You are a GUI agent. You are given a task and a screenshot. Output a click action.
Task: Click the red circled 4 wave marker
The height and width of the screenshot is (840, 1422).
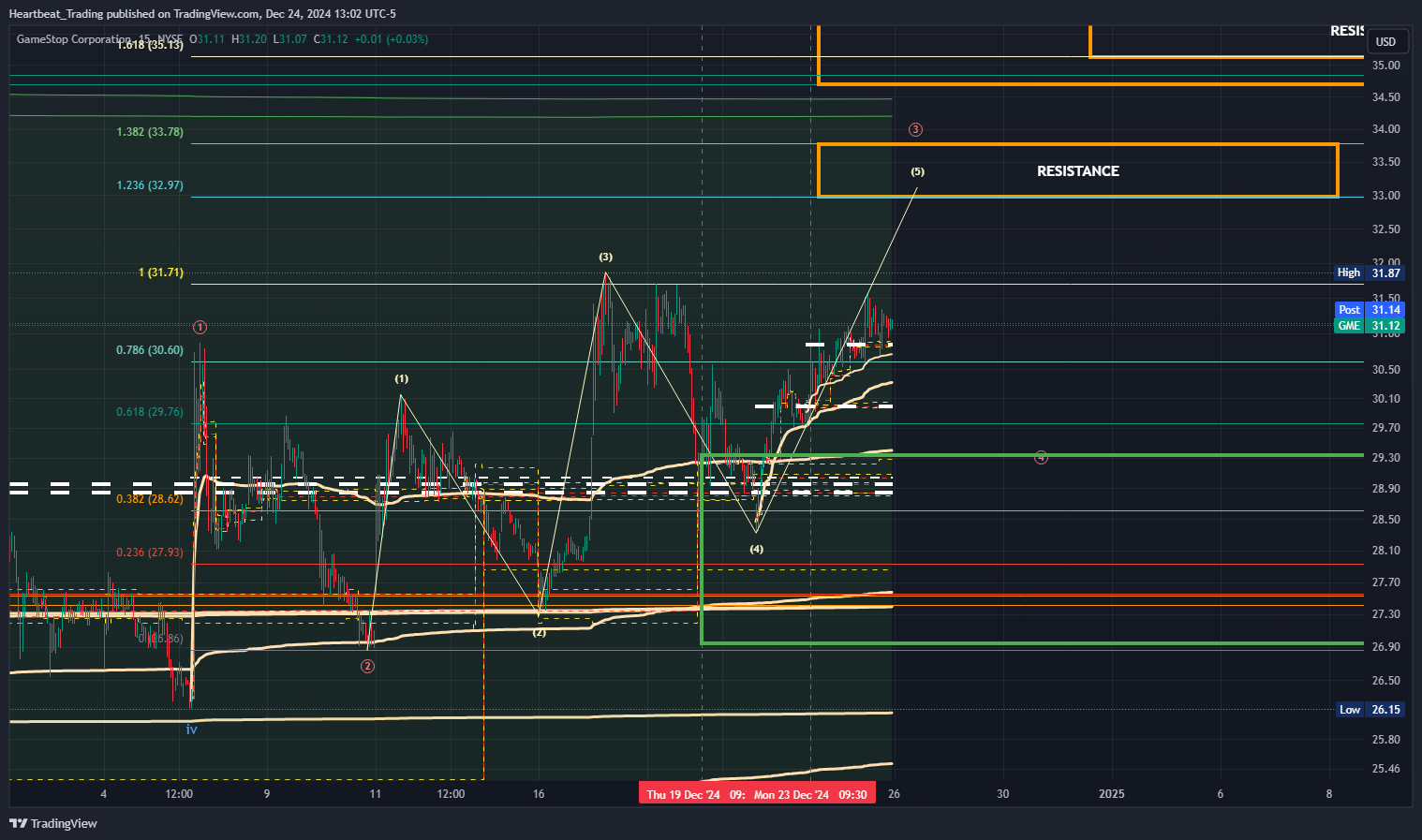click(1041, 457)
